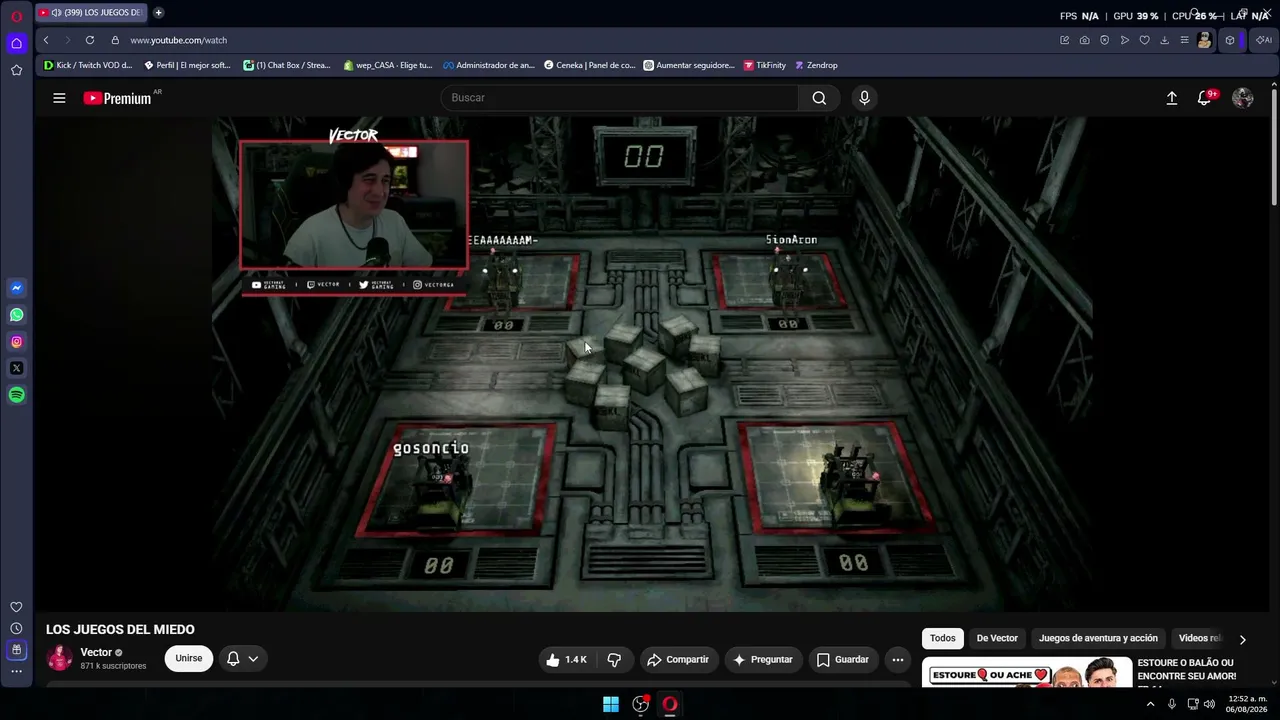1280x720 pixels.
Task: Click the Unirse join button
Action: [x=189, y=658]
